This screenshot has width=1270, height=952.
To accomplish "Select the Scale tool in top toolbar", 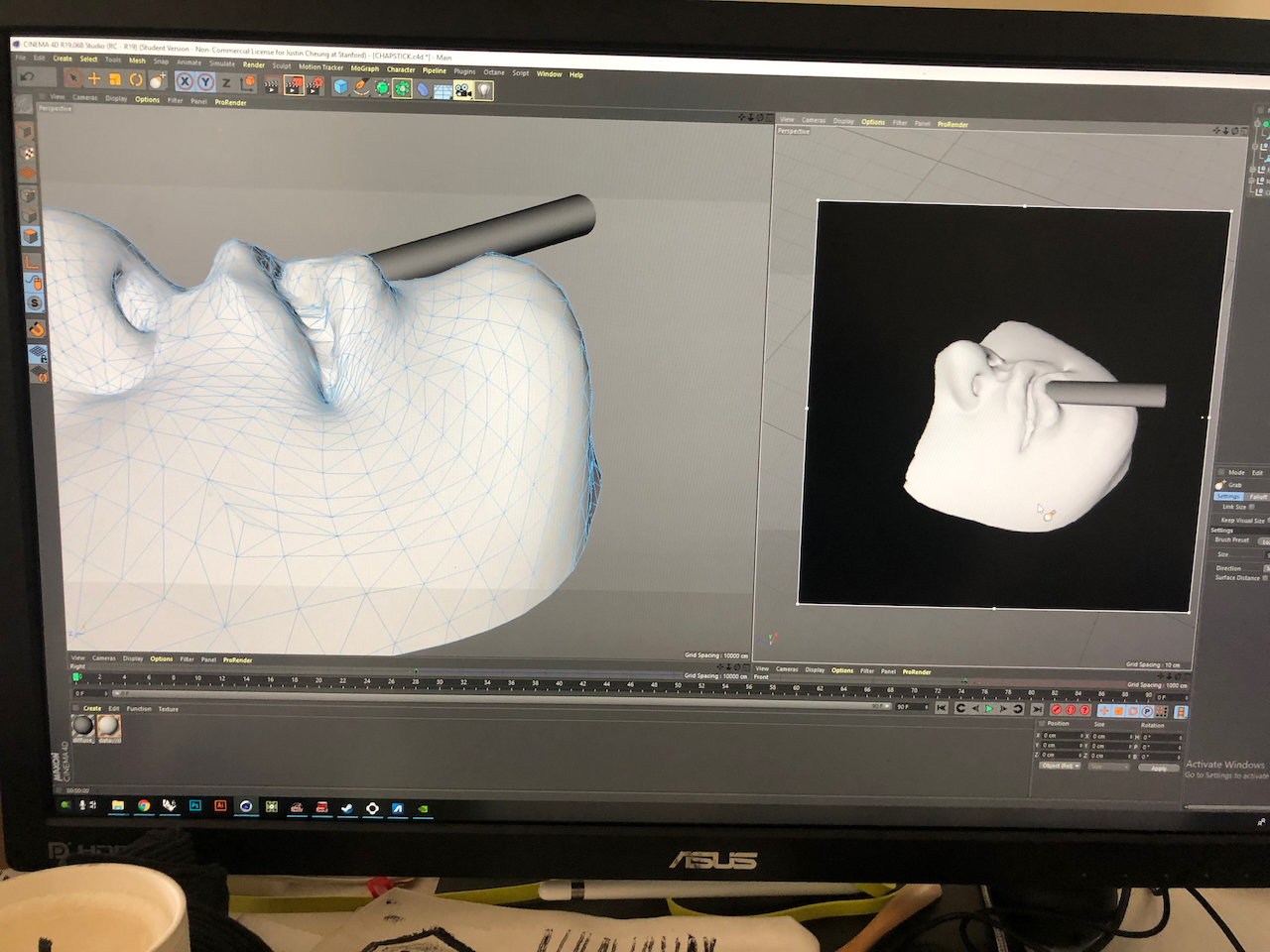I will 115,79.
